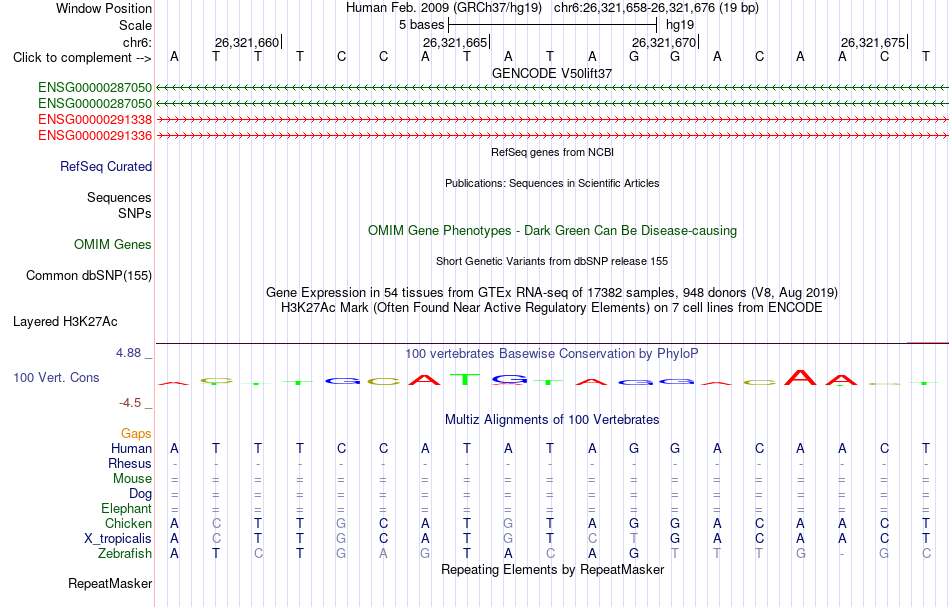Select the Rhesus alignment row label

130,463
